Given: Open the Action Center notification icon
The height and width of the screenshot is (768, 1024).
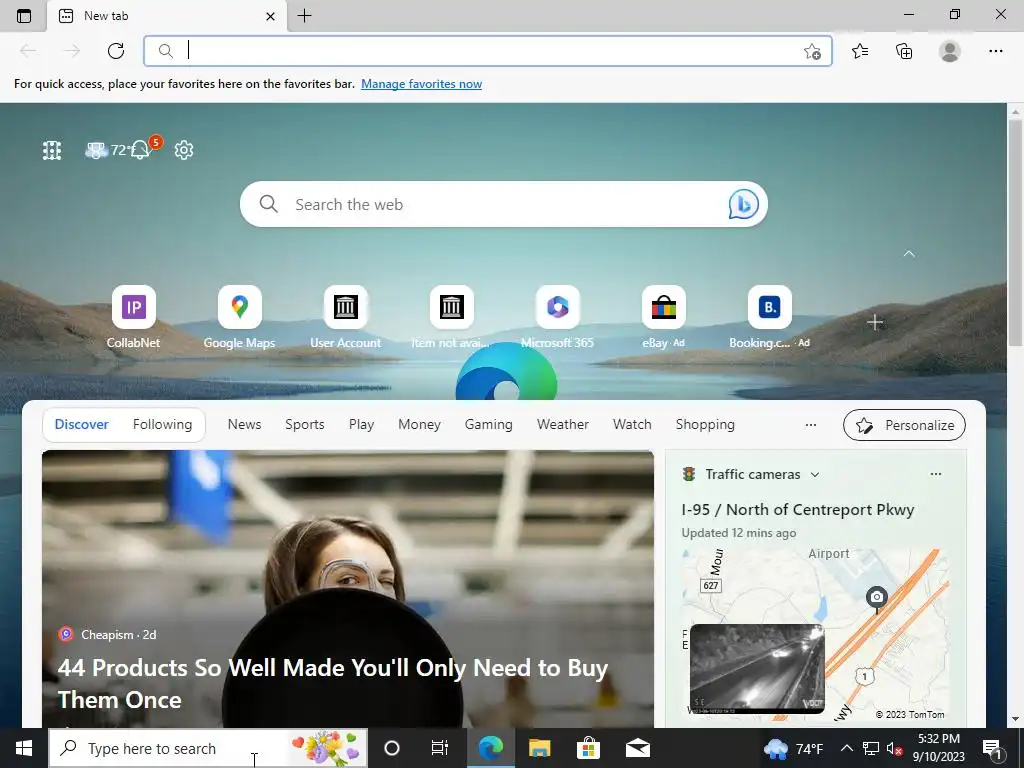Looking at the screenshot, I should (993, 749).
